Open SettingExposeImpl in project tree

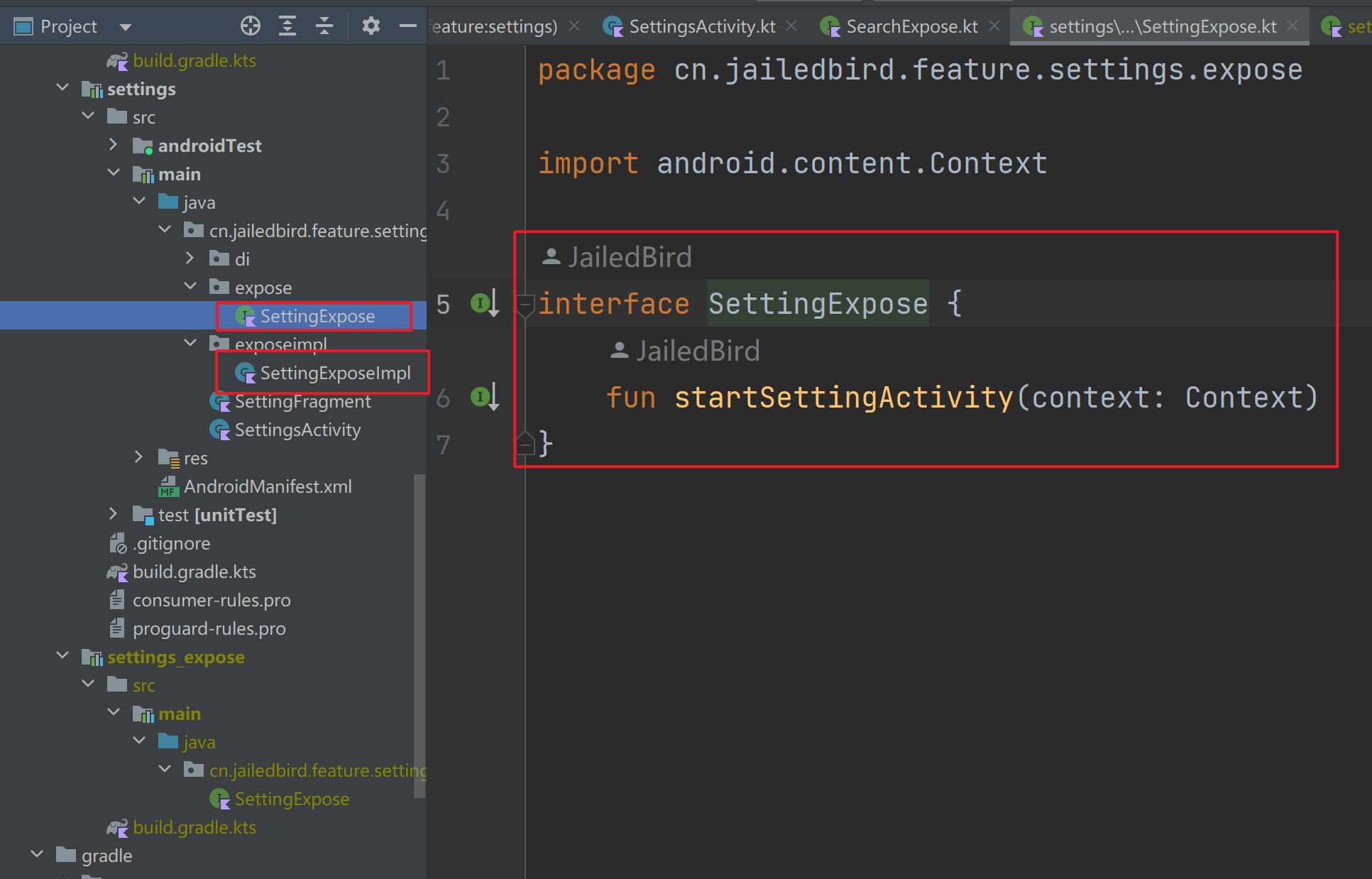point(334,373)
